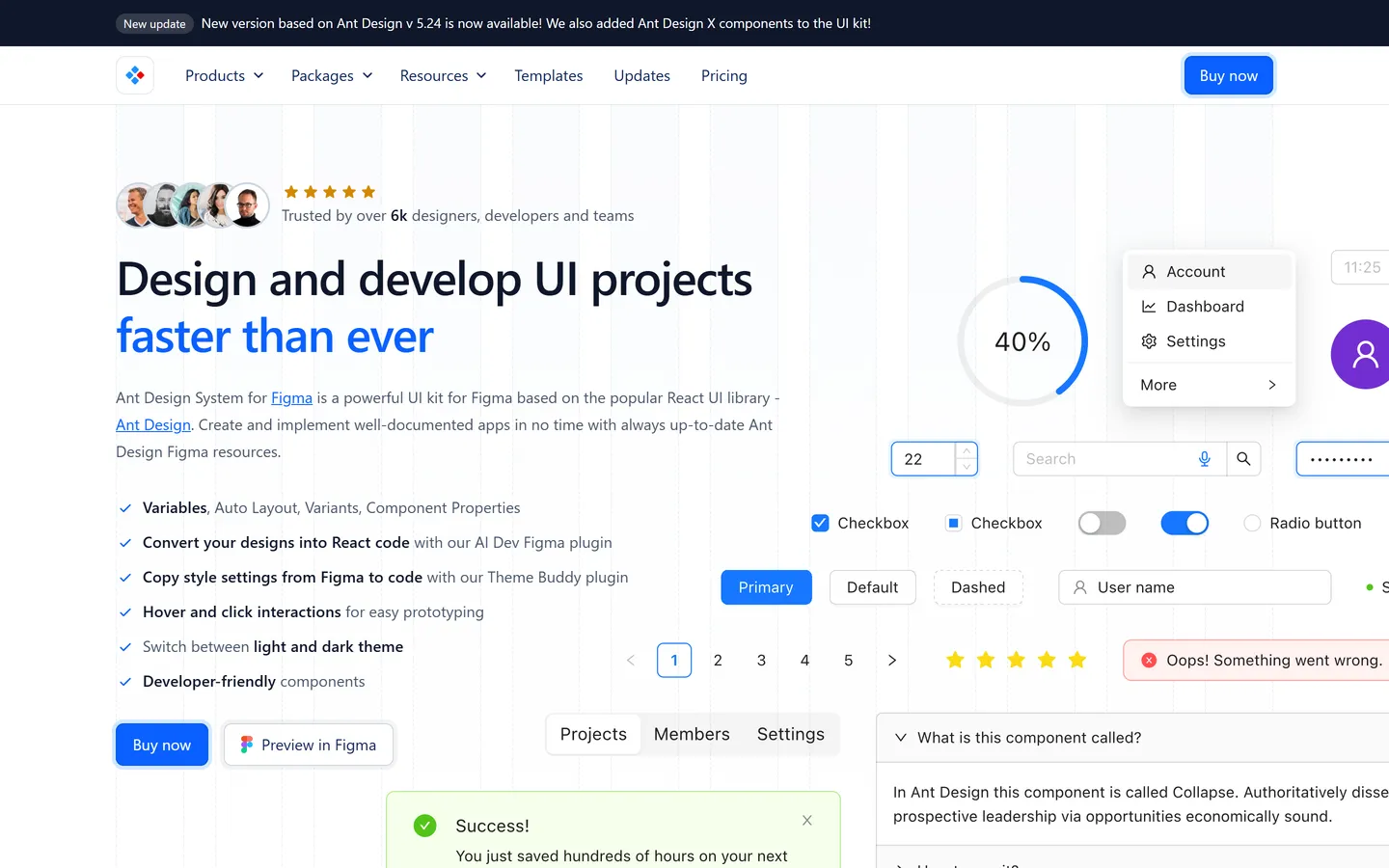The height and width of the screenshot is (868, 1389).
Task: Expand the More submenu arrow
Action: (x=1272, y=385)
